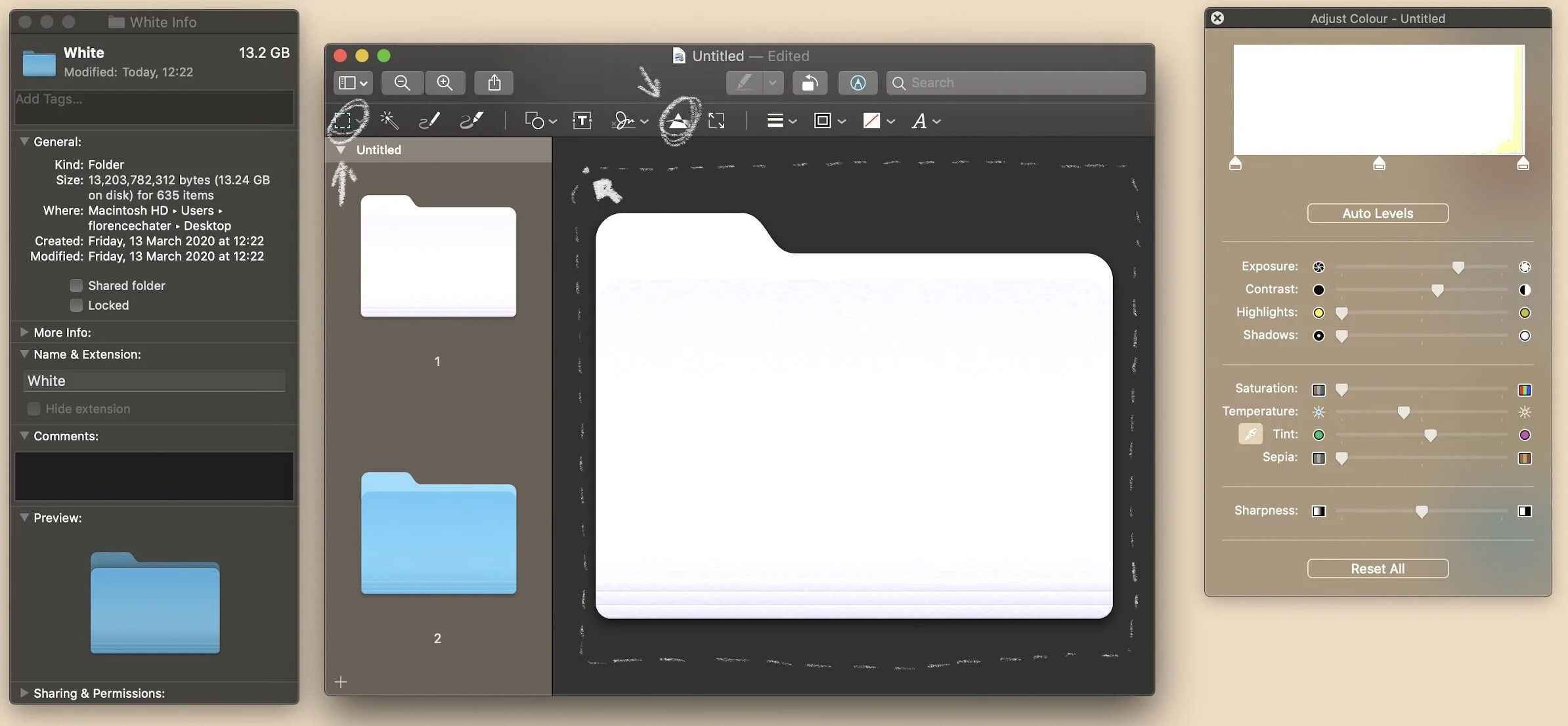The width and height of the screenshot is (1568, 726).
Task: Enable the Shared folder checkbox
Action: [76, 286]
